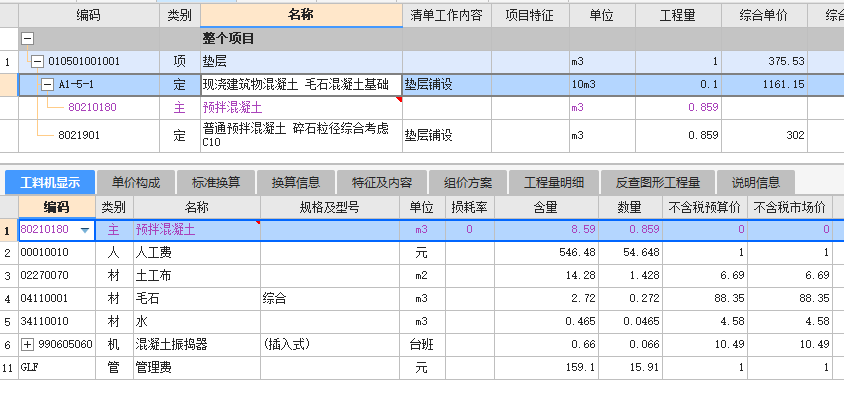Click the 预拌混凝土 name in the upper table

click(233, 108)
